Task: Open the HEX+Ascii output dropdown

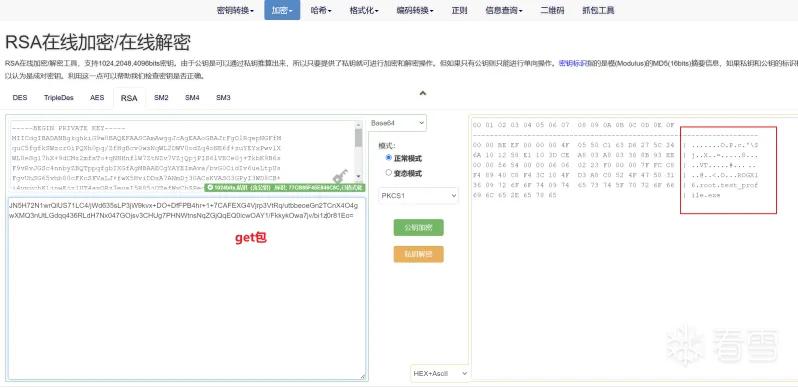Action: click(x=440, y=373)
